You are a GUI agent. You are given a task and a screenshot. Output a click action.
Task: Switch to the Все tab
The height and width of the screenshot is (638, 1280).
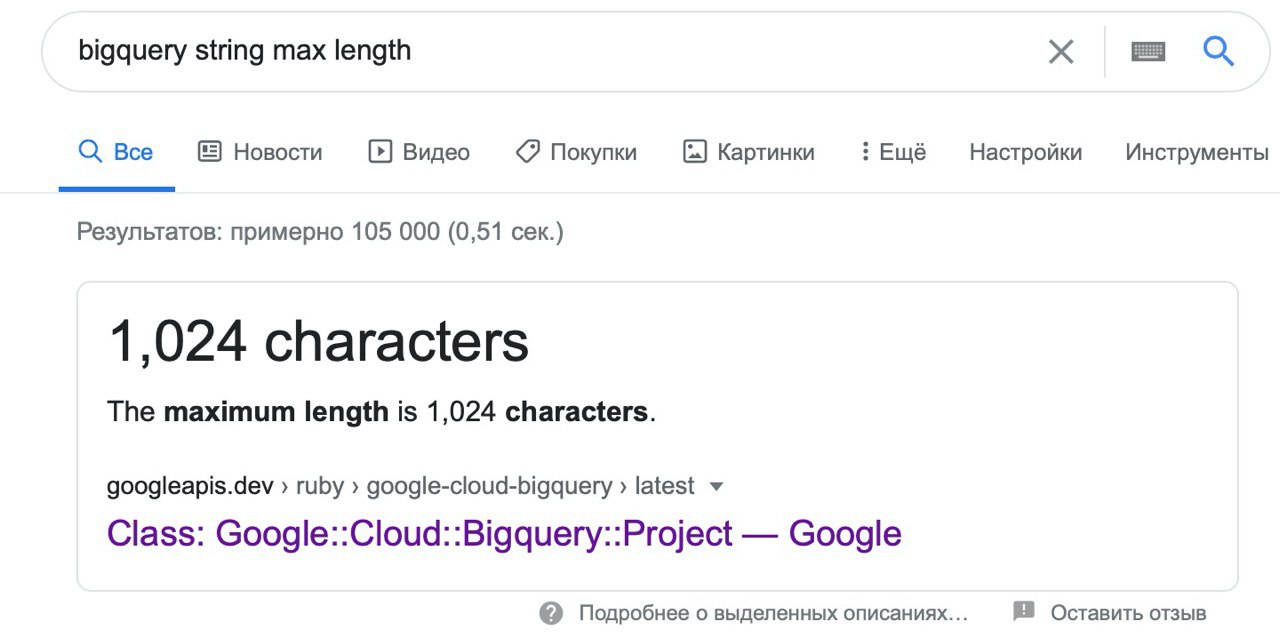pos(117,152)
